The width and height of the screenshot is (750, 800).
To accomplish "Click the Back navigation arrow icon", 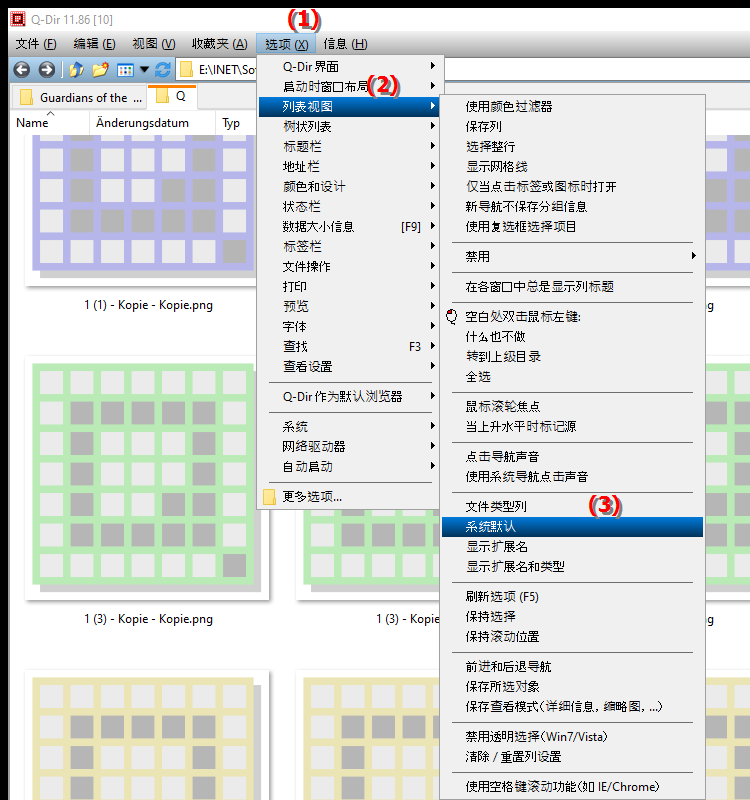I will 21,69.
